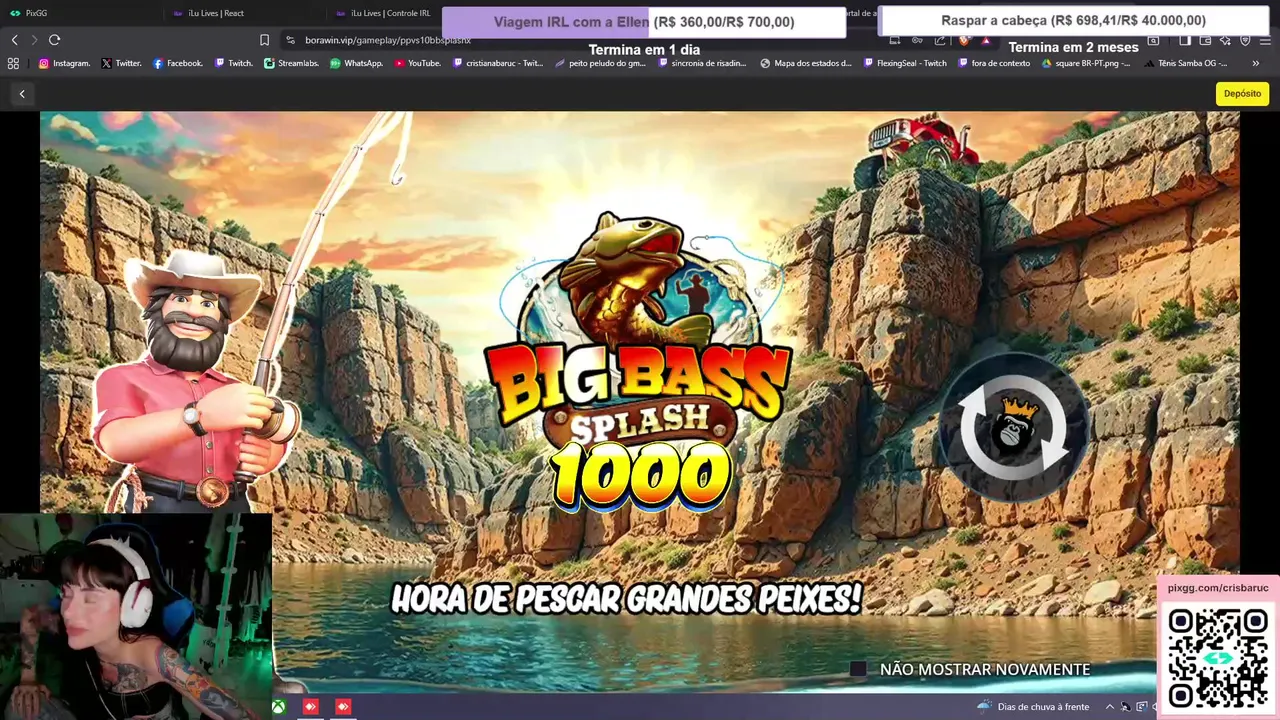Click the 'Viagem IRL com a Ellen' goal bar
This screenshot has height=720, width=1280.
click(x=644, y=22)
